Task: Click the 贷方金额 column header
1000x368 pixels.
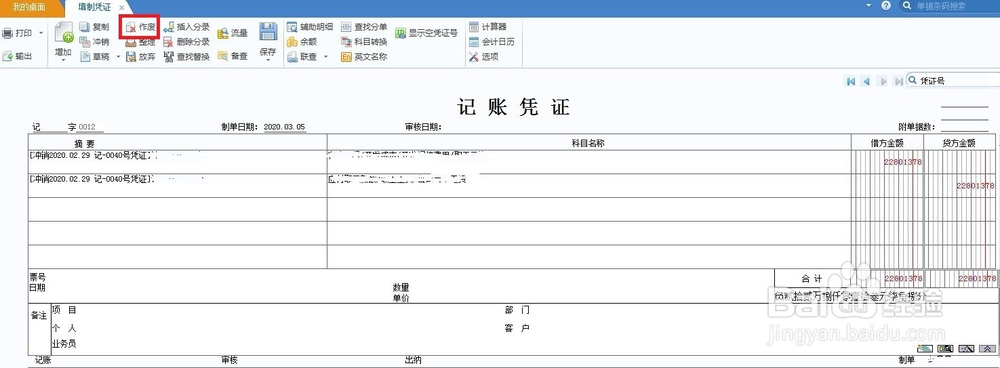Action: (x=960, y=144)
